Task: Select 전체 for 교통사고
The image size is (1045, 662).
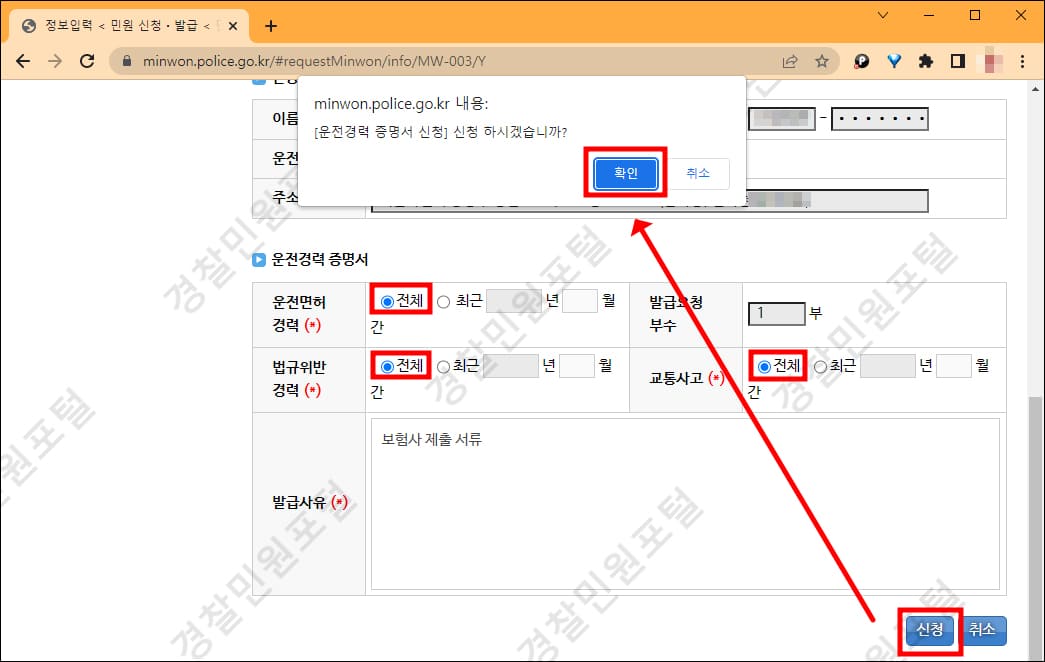Action: tap(764, 367)
